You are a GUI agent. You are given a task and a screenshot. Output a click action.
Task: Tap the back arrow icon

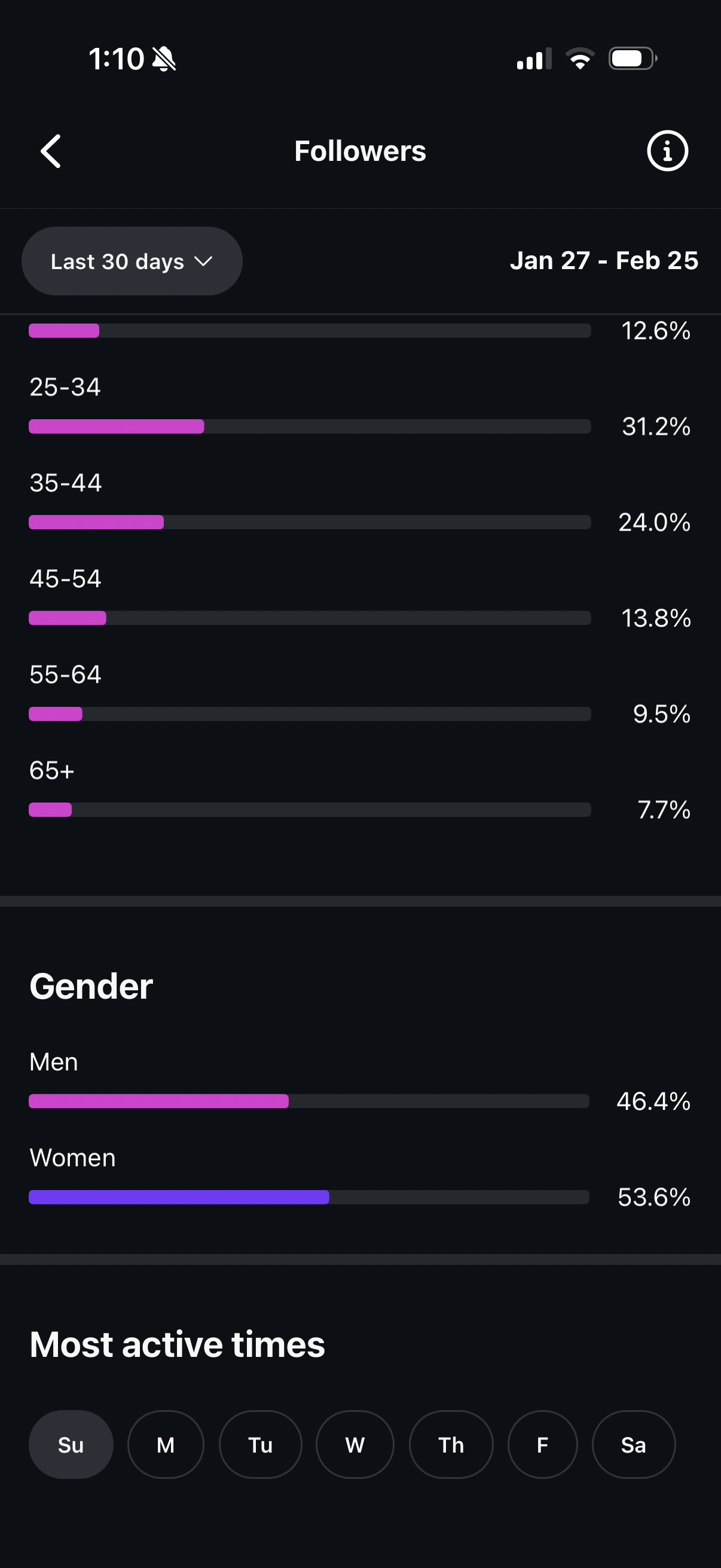(51, 151)
